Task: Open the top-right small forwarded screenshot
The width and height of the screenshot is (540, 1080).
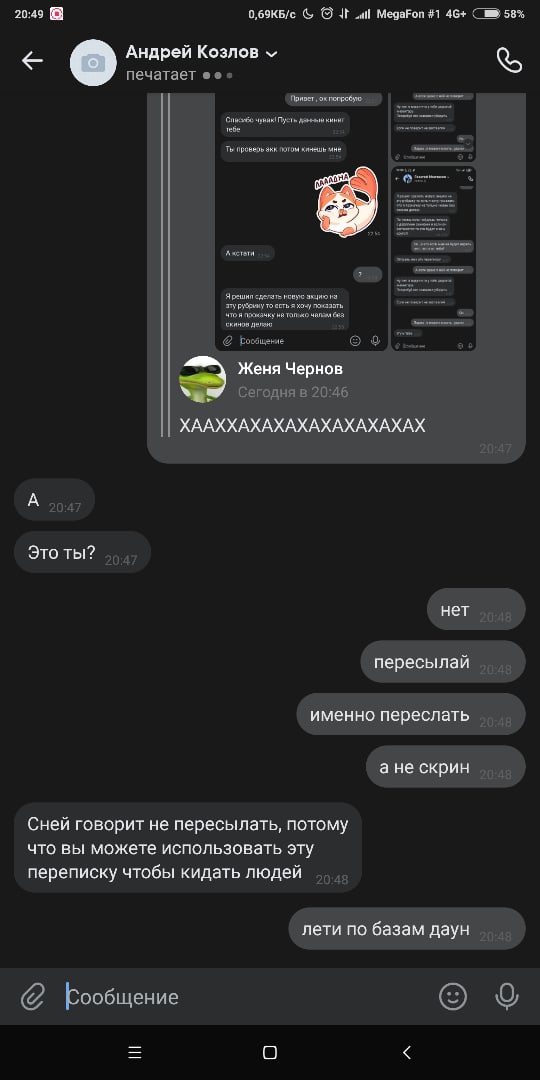Action: pos(433,128)
